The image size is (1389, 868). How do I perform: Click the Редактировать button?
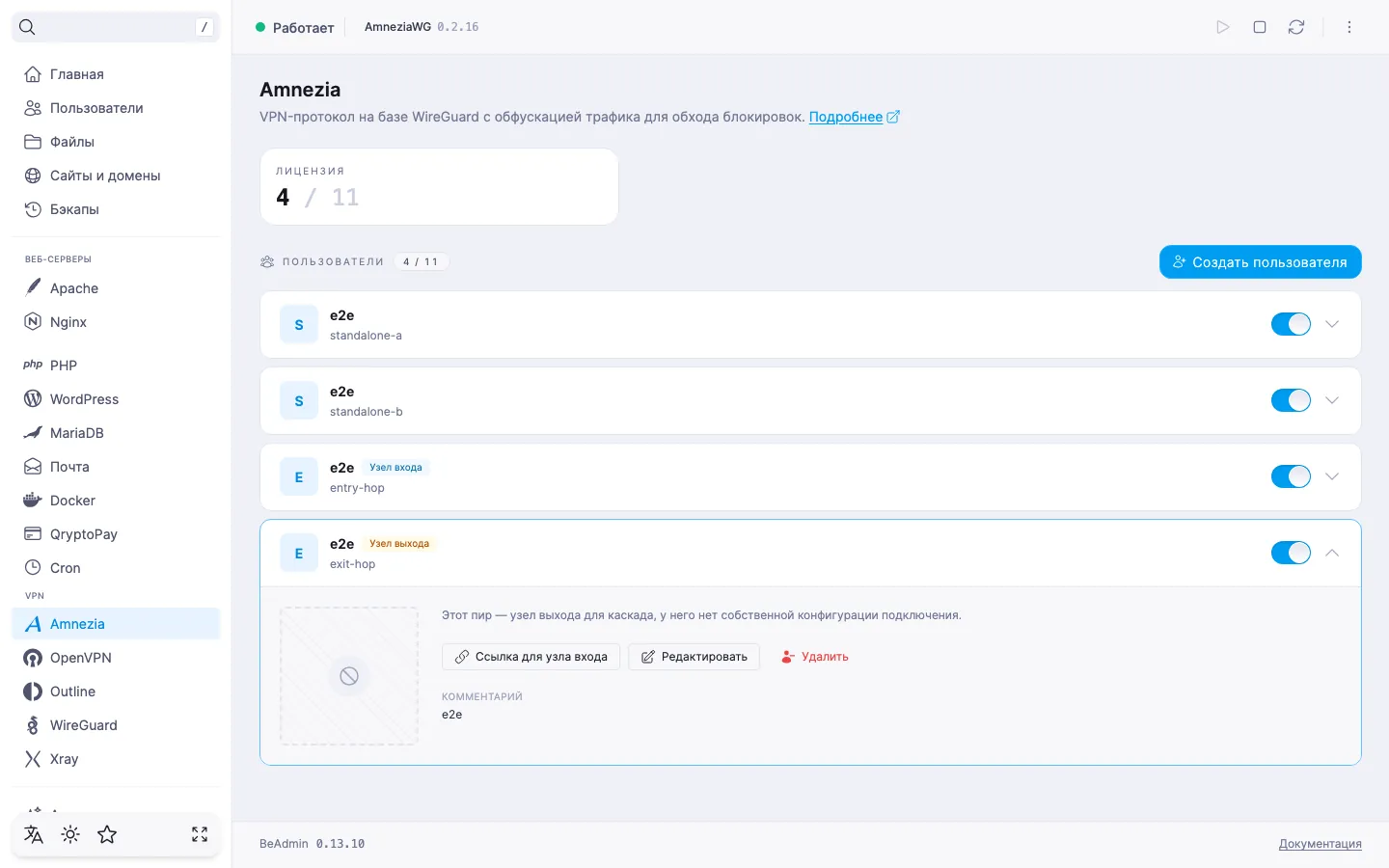pyautogui.click(x=694, y=657)
